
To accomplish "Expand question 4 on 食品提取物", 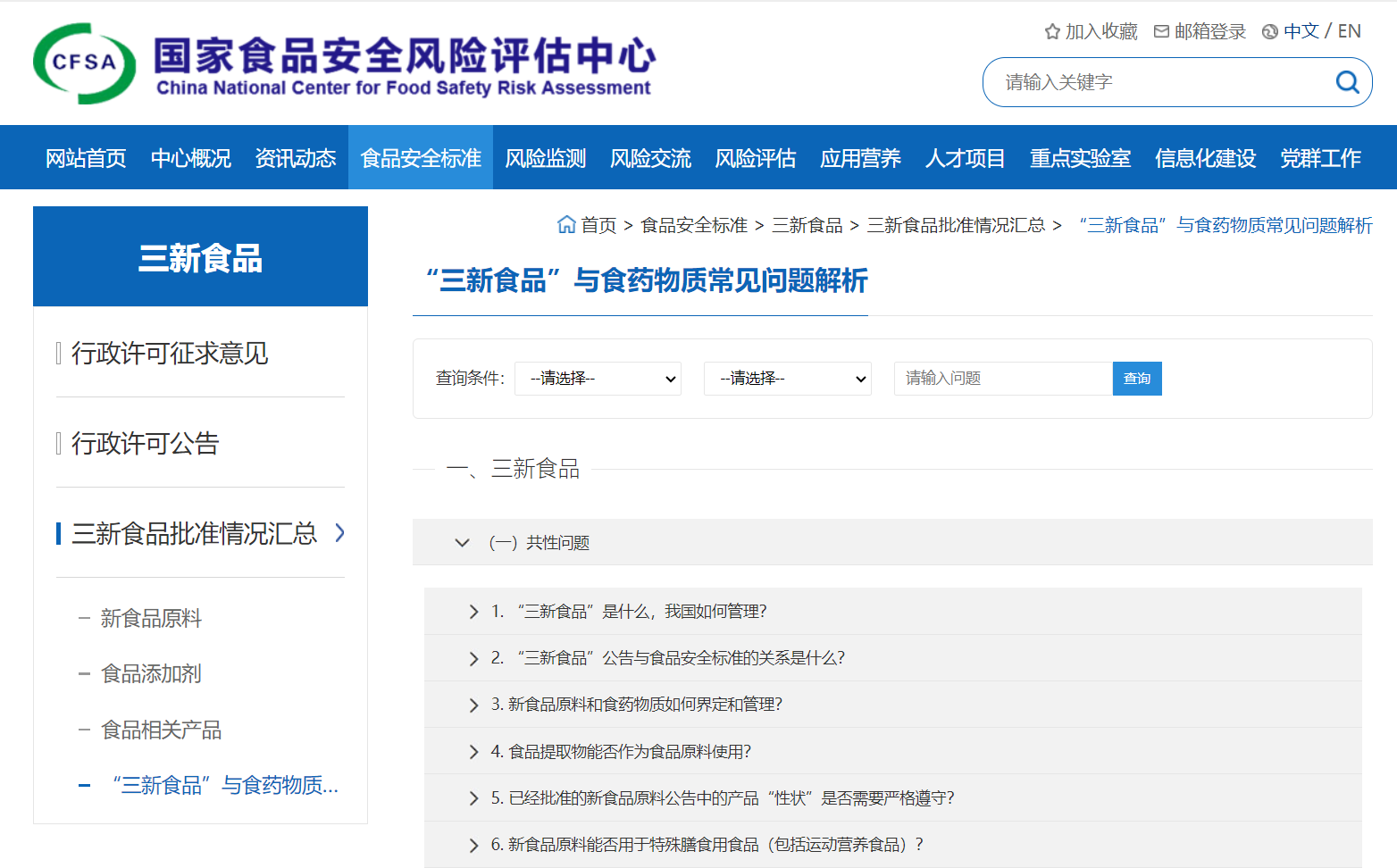I will (x=473, y=752).
